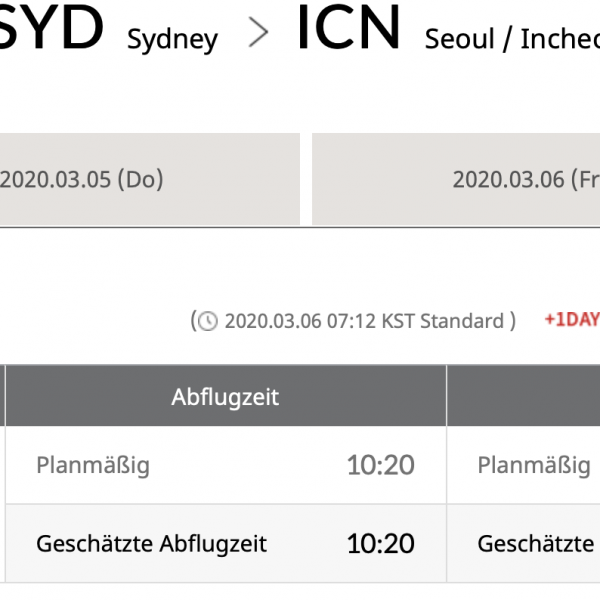Click the ICN arrival airport code
The image size is (600, 600).
click(x=349, y=27)
